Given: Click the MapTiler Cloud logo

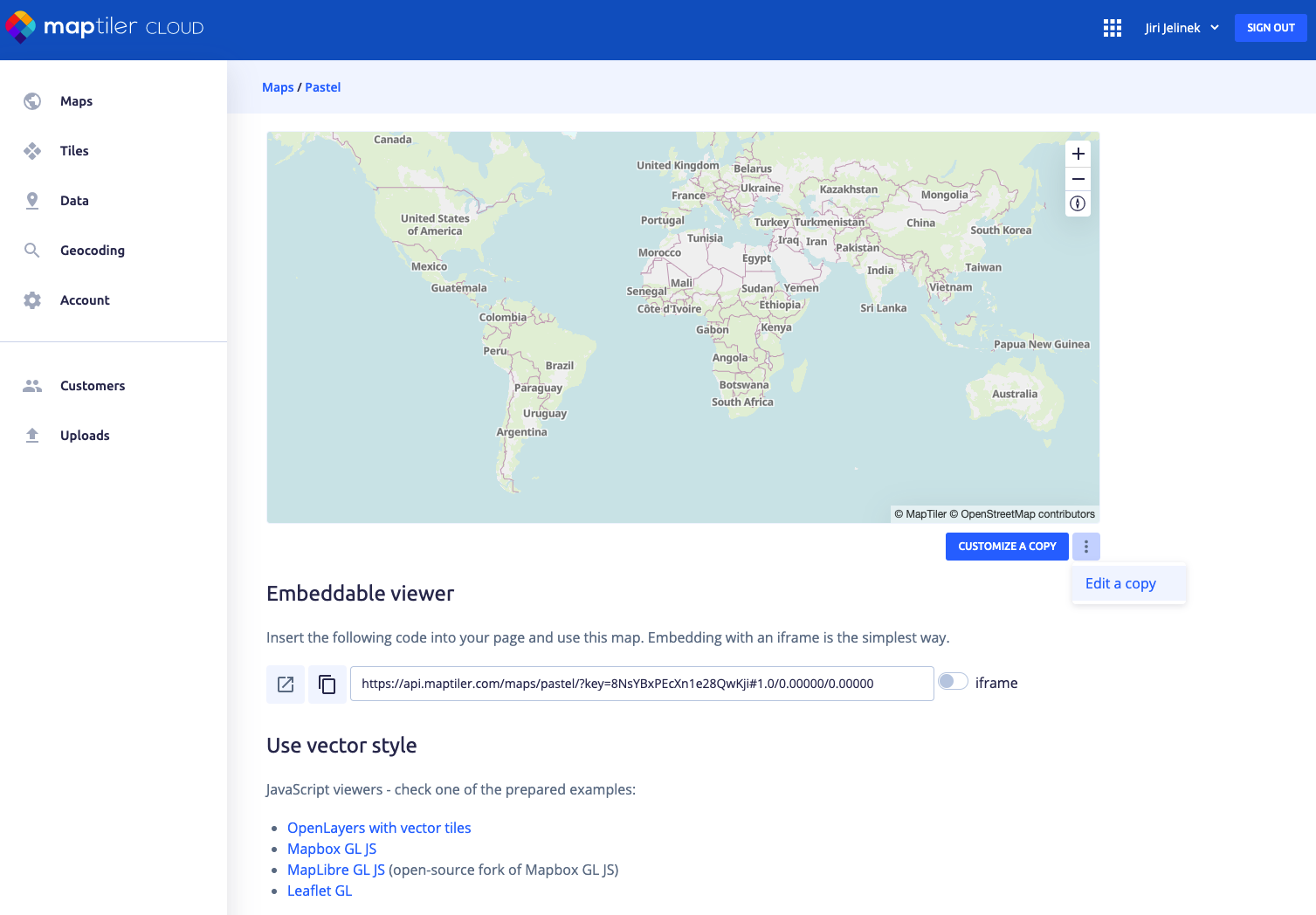Looking at the screenshot, I should [x=105, y=28].
